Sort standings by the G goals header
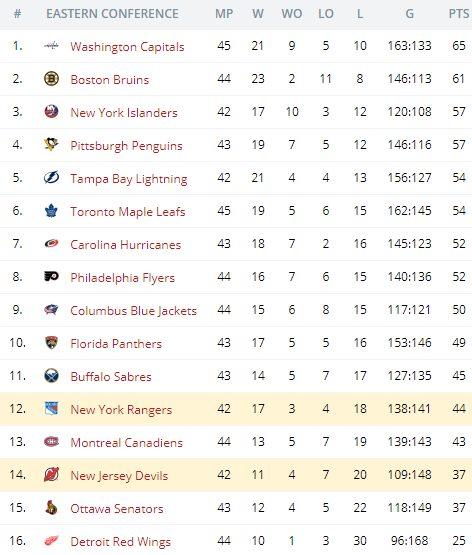 409,14
